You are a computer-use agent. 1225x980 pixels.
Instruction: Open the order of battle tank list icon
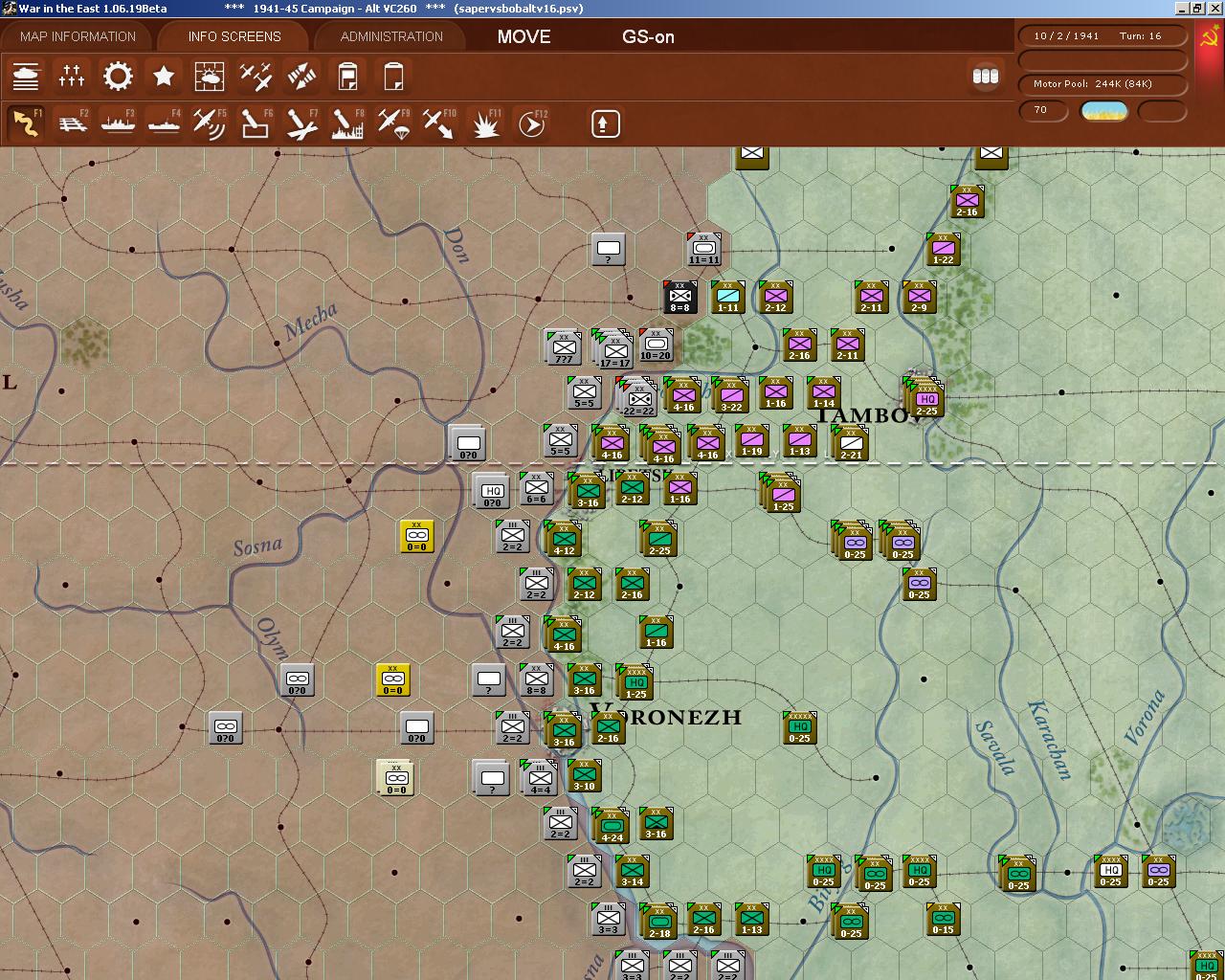(x=26, y=76)
